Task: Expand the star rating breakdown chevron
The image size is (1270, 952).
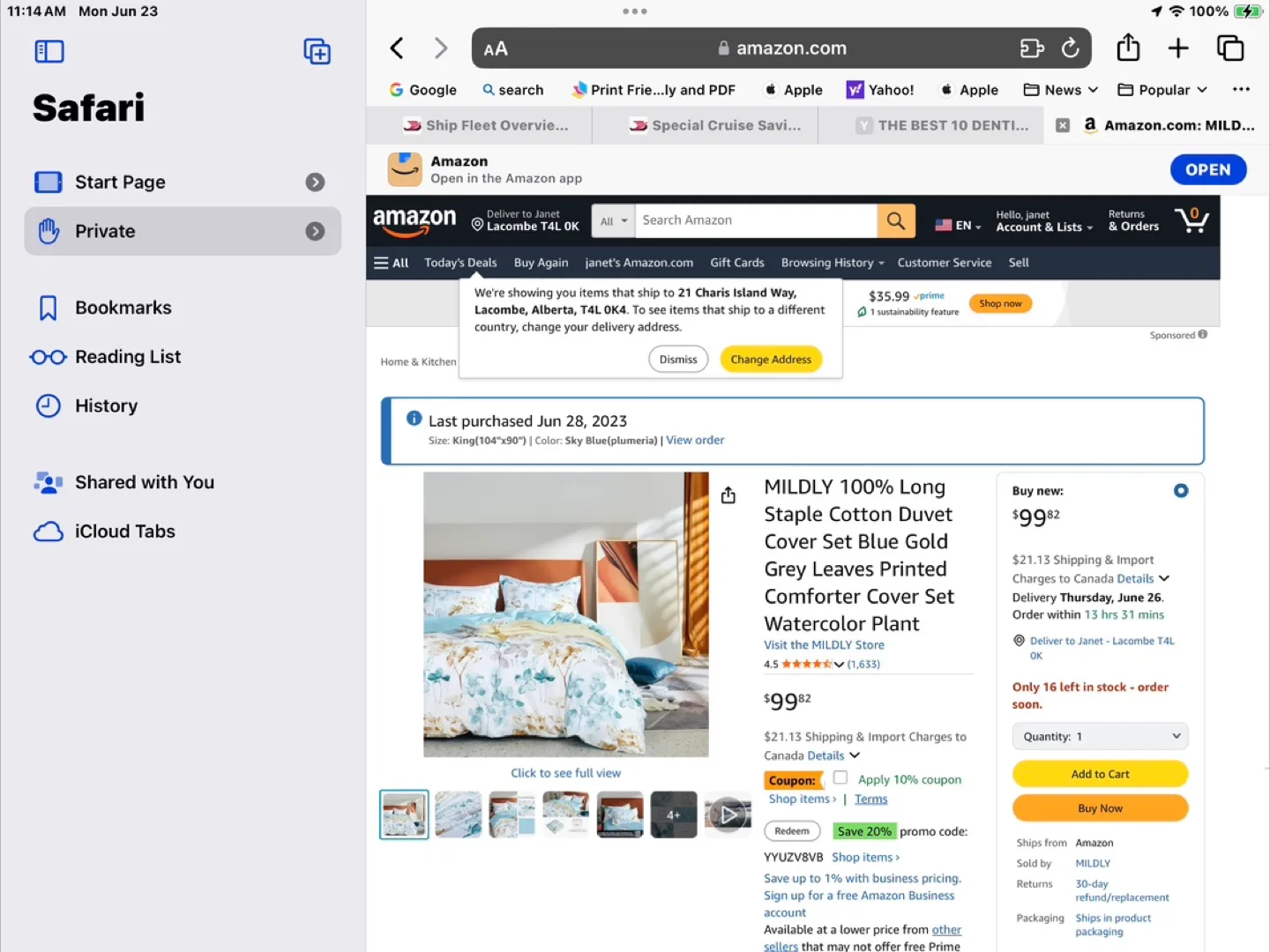Action: point(839,665)
